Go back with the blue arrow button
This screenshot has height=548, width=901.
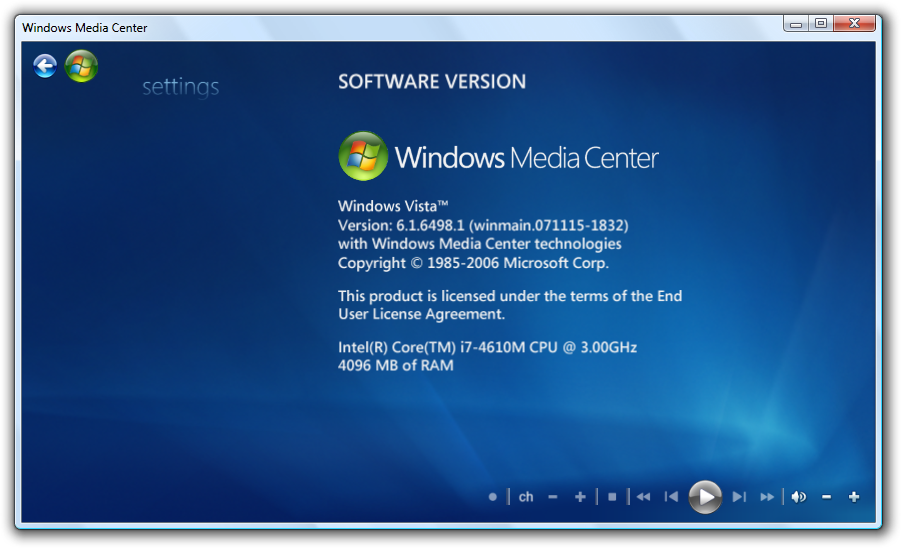tap(45, 65)
